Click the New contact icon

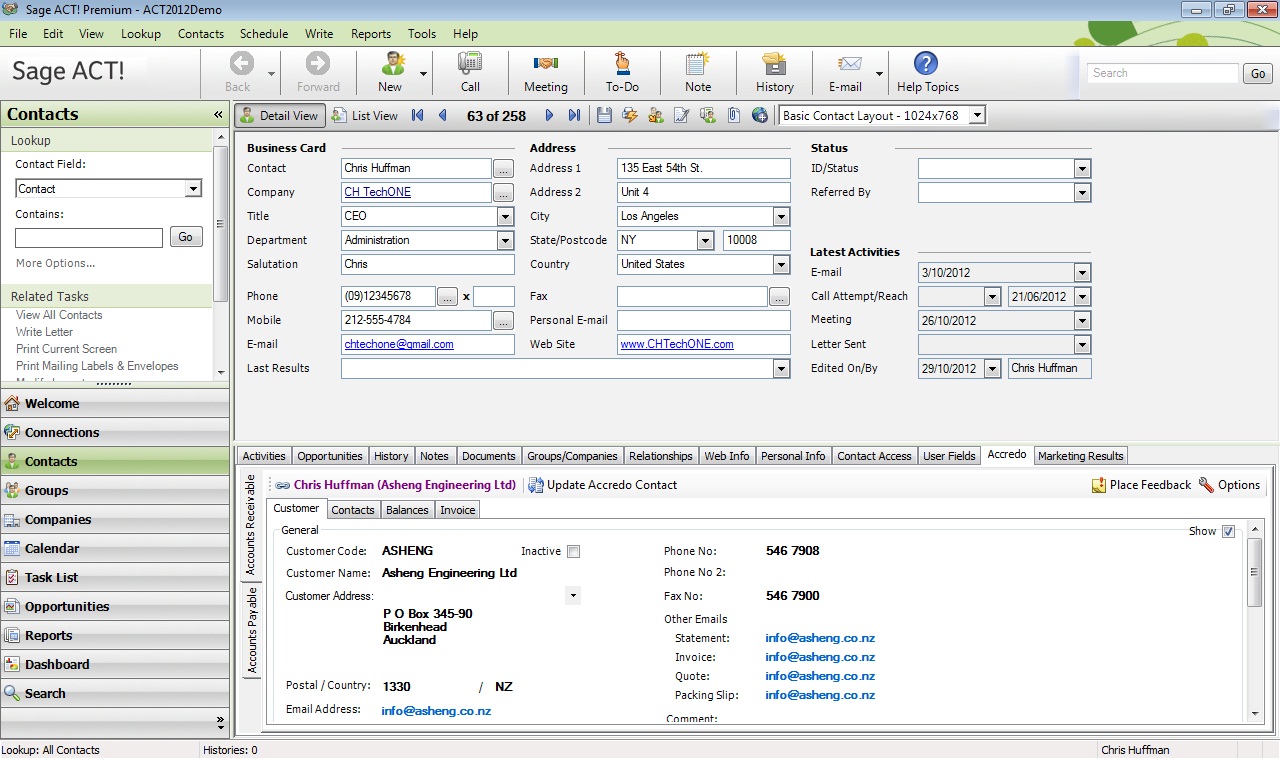click(392, 64)
